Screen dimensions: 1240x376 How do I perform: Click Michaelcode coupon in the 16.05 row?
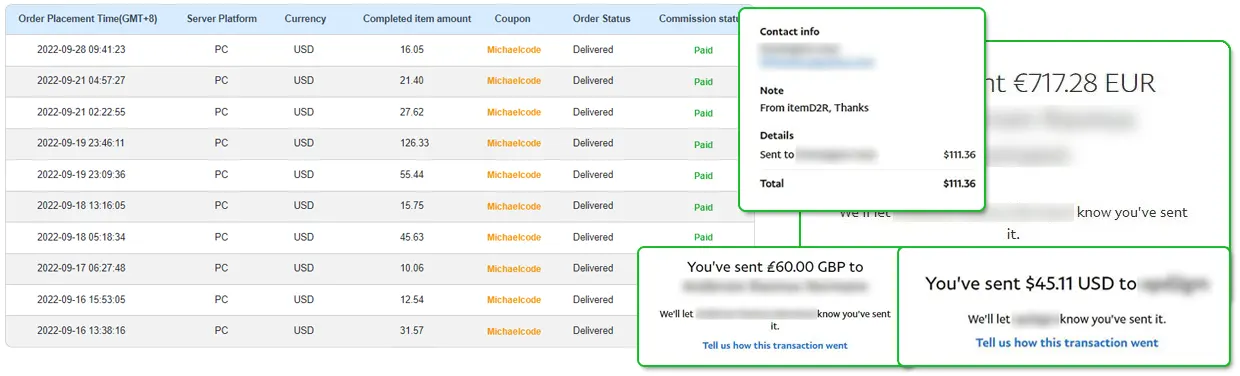tap(514, 50)
